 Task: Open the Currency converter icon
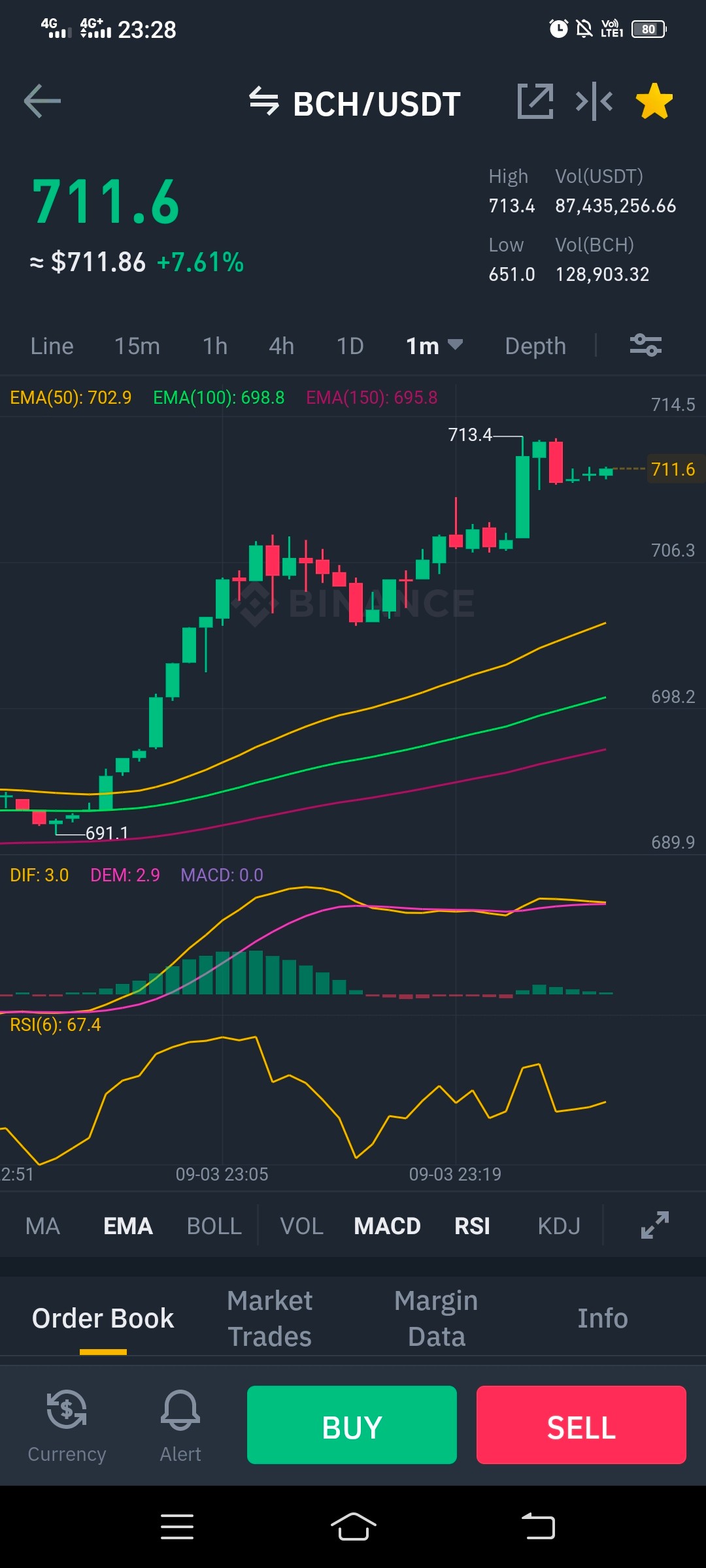tap(67, 1426)
